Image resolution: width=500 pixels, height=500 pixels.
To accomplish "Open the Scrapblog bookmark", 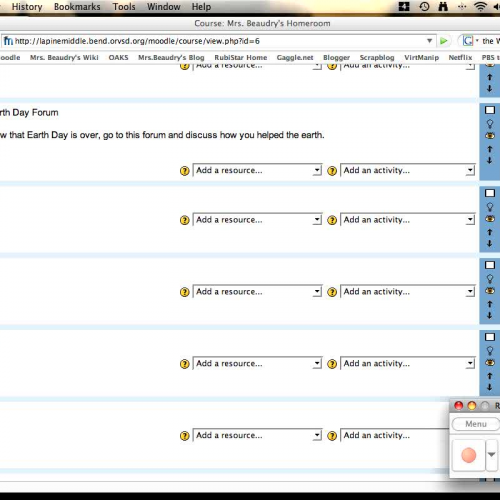I will pyautogui.click(x=377, y=58).
